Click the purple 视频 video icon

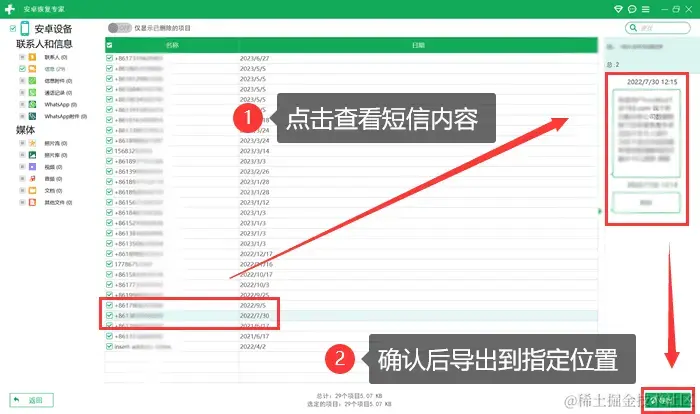(x=32, y=167)
